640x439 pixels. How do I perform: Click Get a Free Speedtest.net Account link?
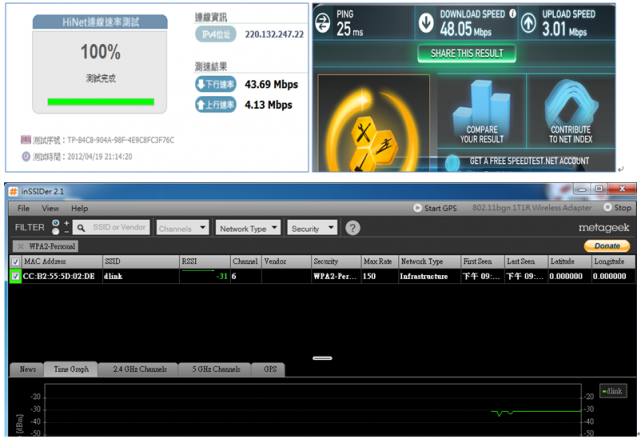tap(529, 161)
